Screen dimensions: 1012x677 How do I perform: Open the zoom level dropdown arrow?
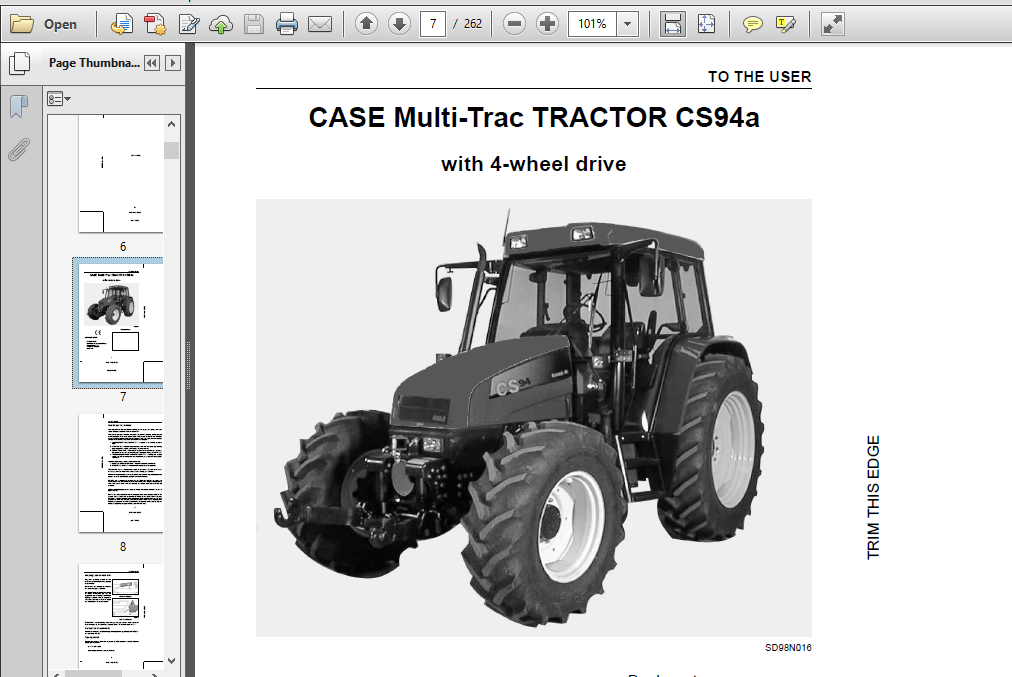(x=627, y=25)
